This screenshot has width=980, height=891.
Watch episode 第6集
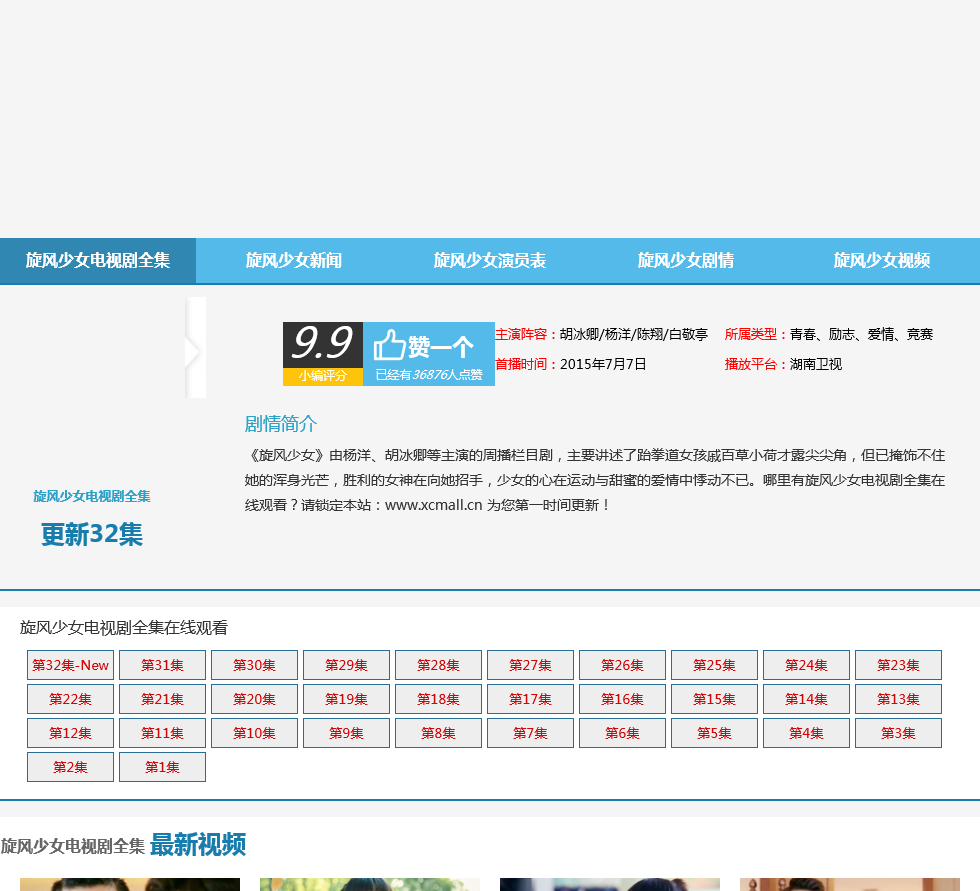click(622, 733)
